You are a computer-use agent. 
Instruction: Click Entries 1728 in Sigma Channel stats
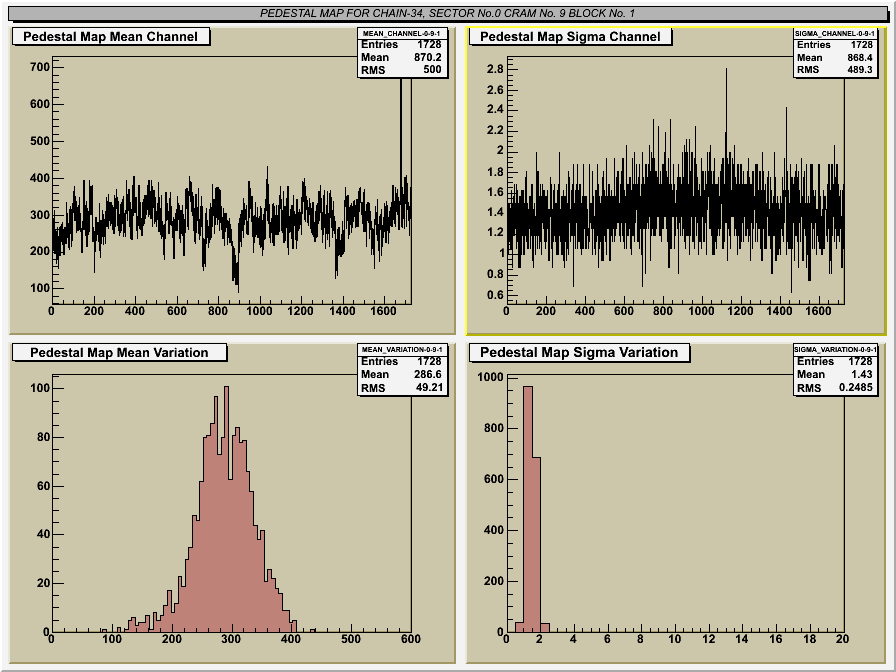pos(834,45)
